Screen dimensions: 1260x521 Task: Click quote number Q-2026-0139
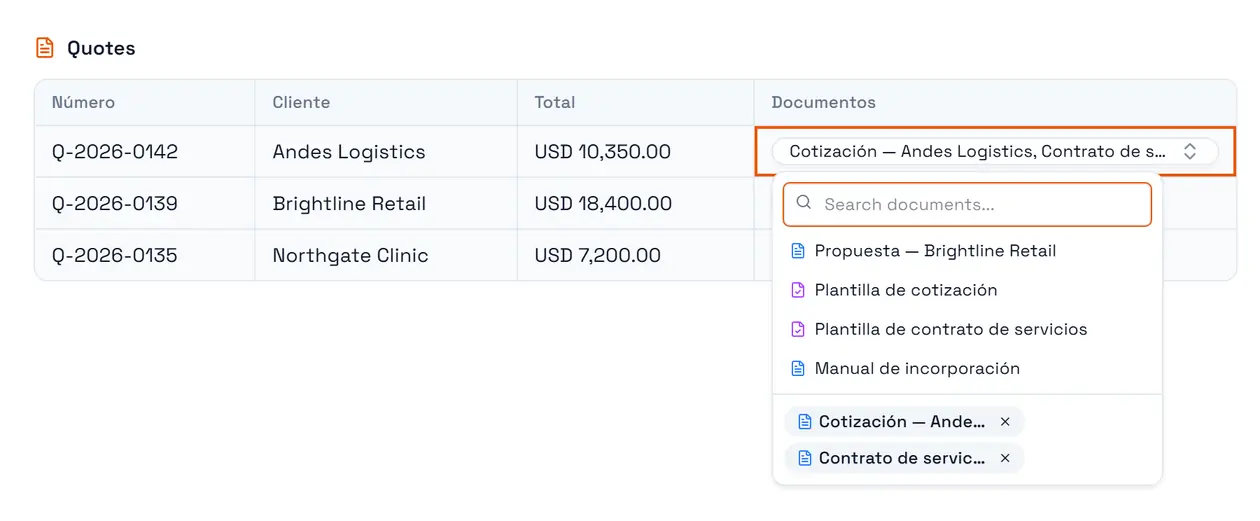click(x=115, y=204)
